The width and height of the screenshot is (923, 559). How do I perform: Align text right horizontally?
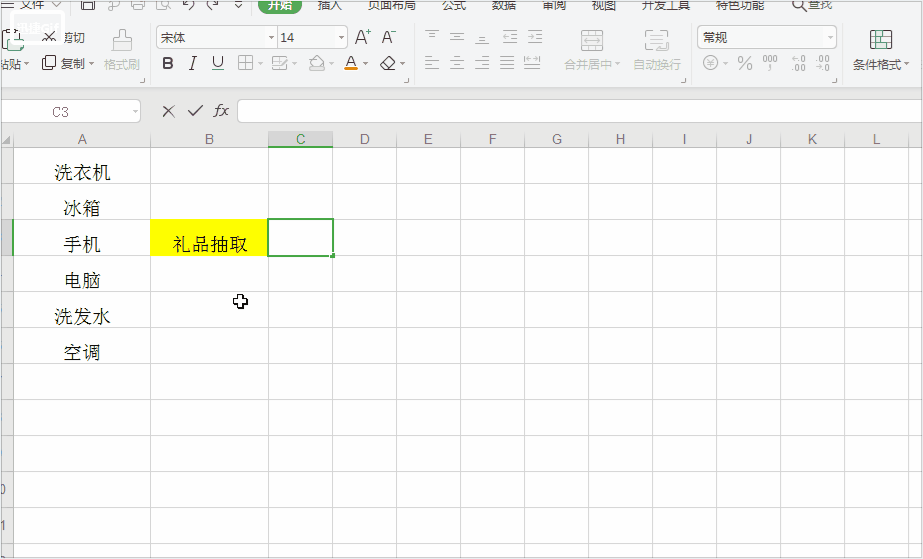[482, 63]
